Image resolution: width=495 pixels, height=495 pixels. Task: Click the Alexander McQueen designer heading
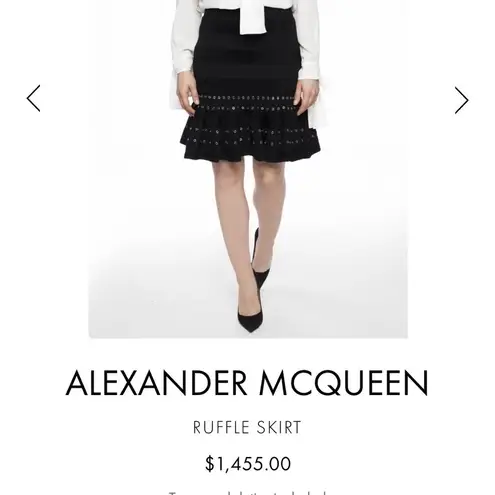point(247,383)
